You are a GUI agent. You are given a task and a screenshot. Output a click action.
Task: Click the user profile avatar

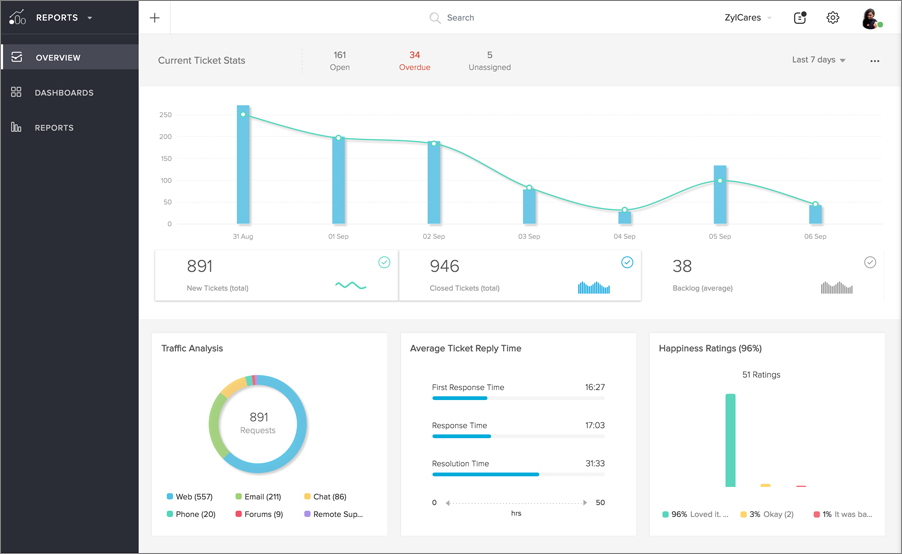click(x=870, y=18)
